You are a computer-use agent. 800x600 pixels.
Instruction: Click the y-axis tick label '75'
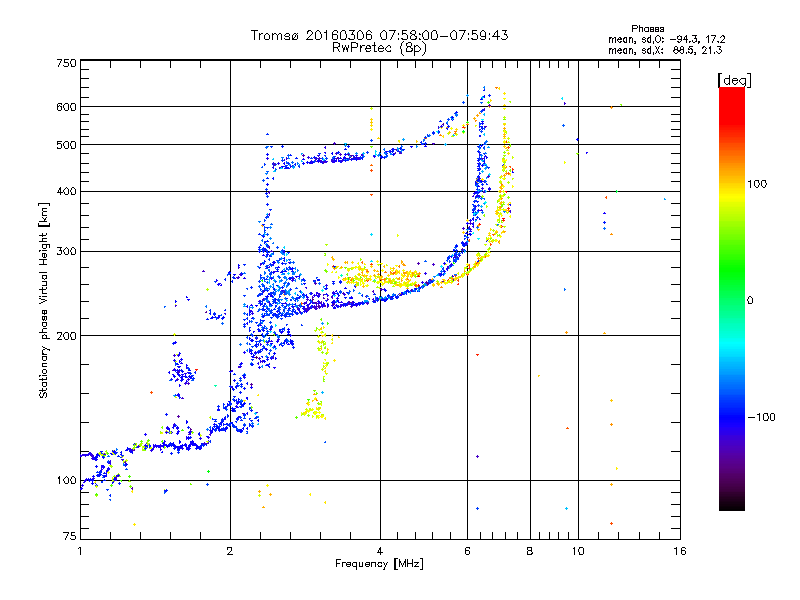click(x=70, y=536)
